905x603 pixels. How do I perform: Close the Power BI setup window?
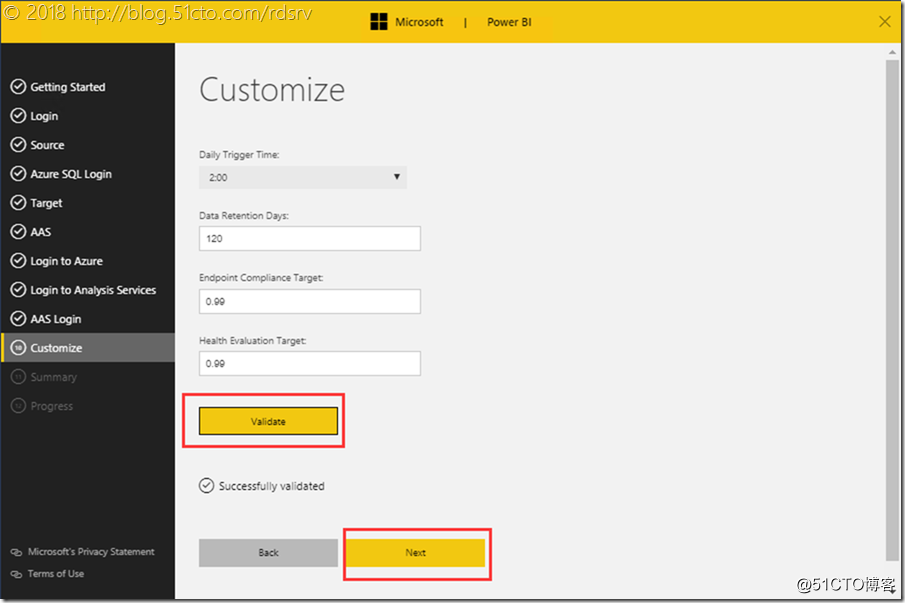[x=885, y=22]
